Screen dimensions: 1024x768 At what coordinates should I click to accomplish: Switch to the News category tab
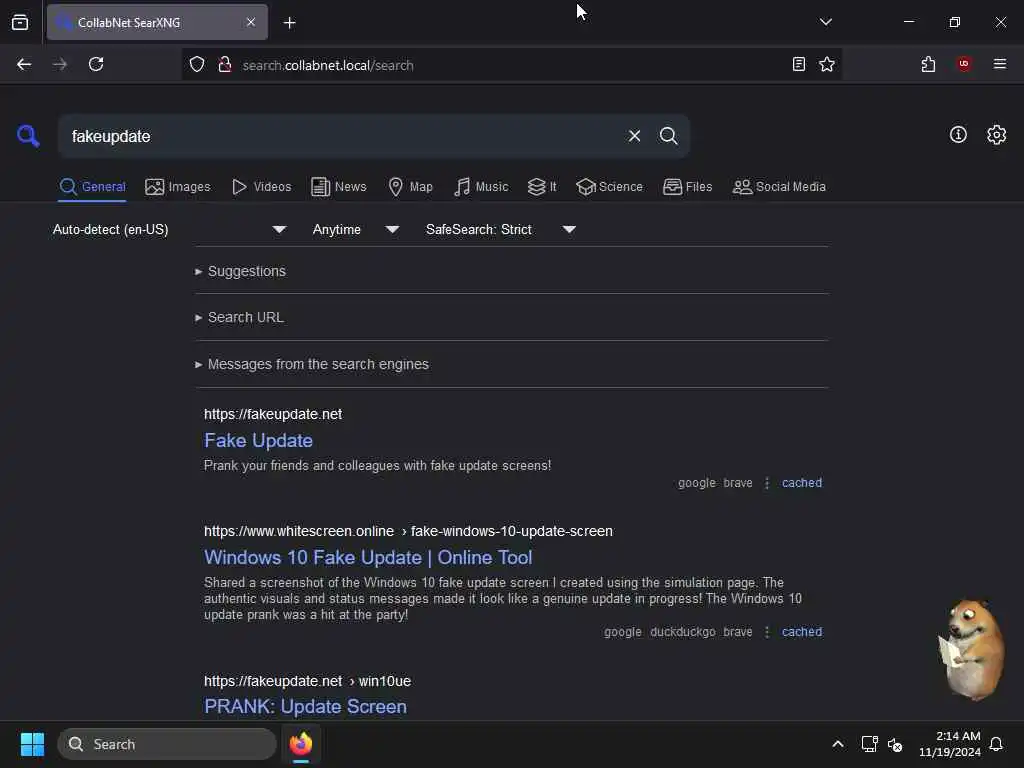339,187
